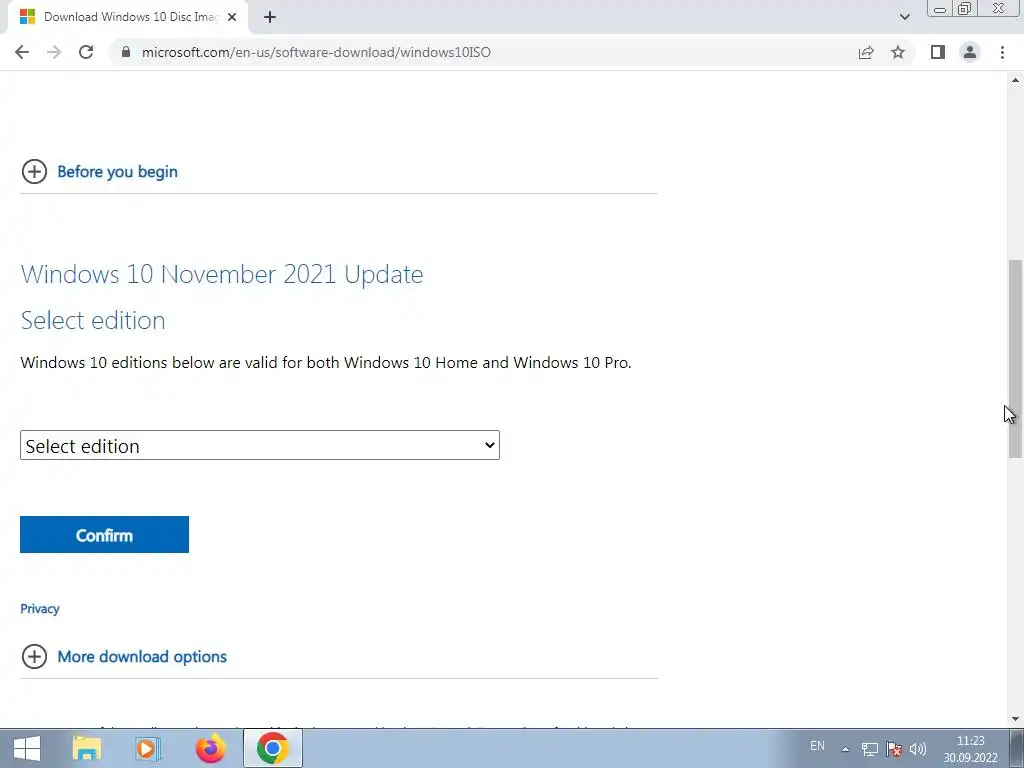Image resolution: width=1024 pixels, height=768 pixels.
Task: Expand More download options section
Action: tap(124, 656)
